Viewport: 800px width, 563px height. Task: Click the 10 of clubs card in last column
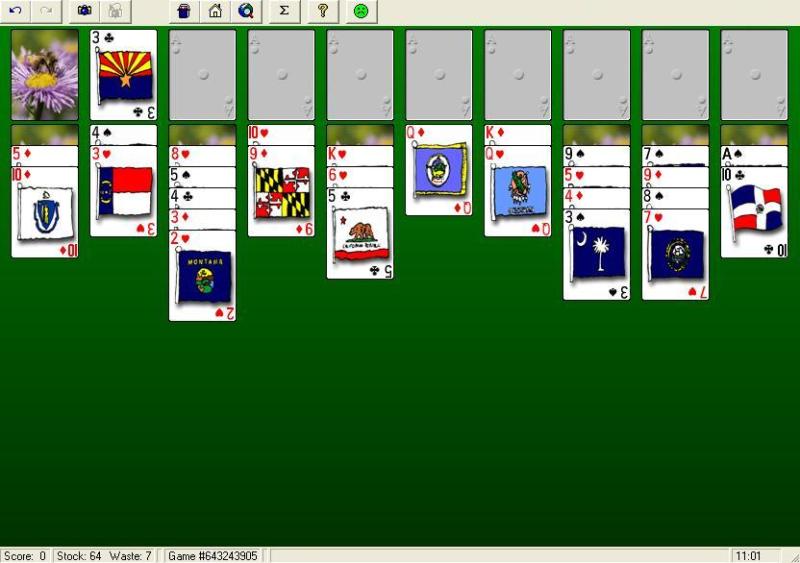754,215
